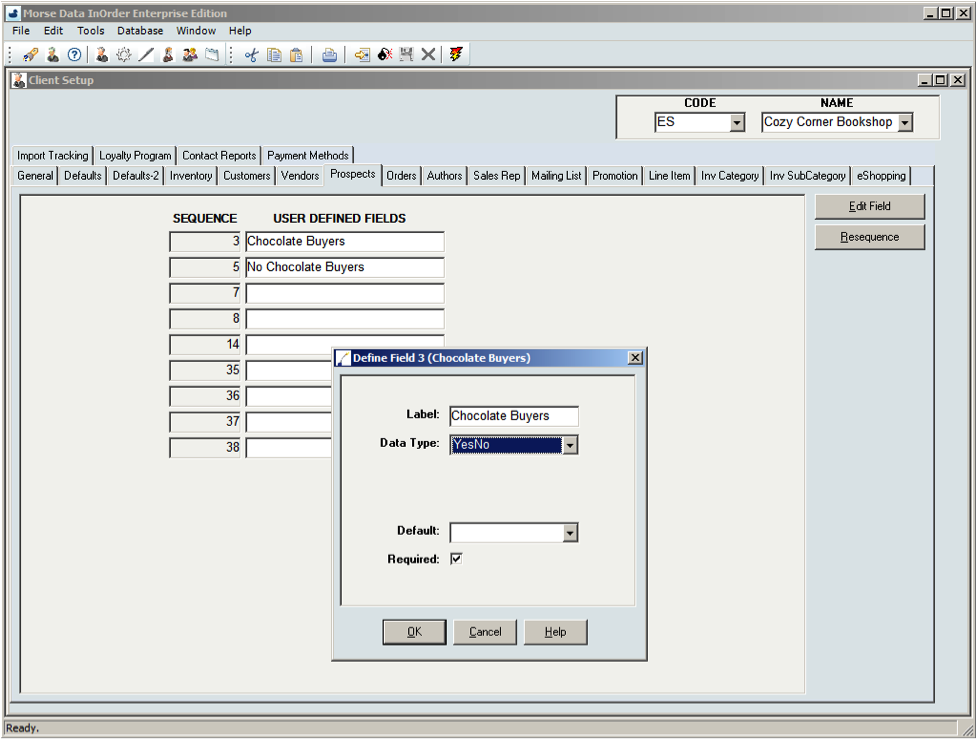Click the lightning bolt toolbar icon
The image size is (977, 740).
(x=456, y=55)
